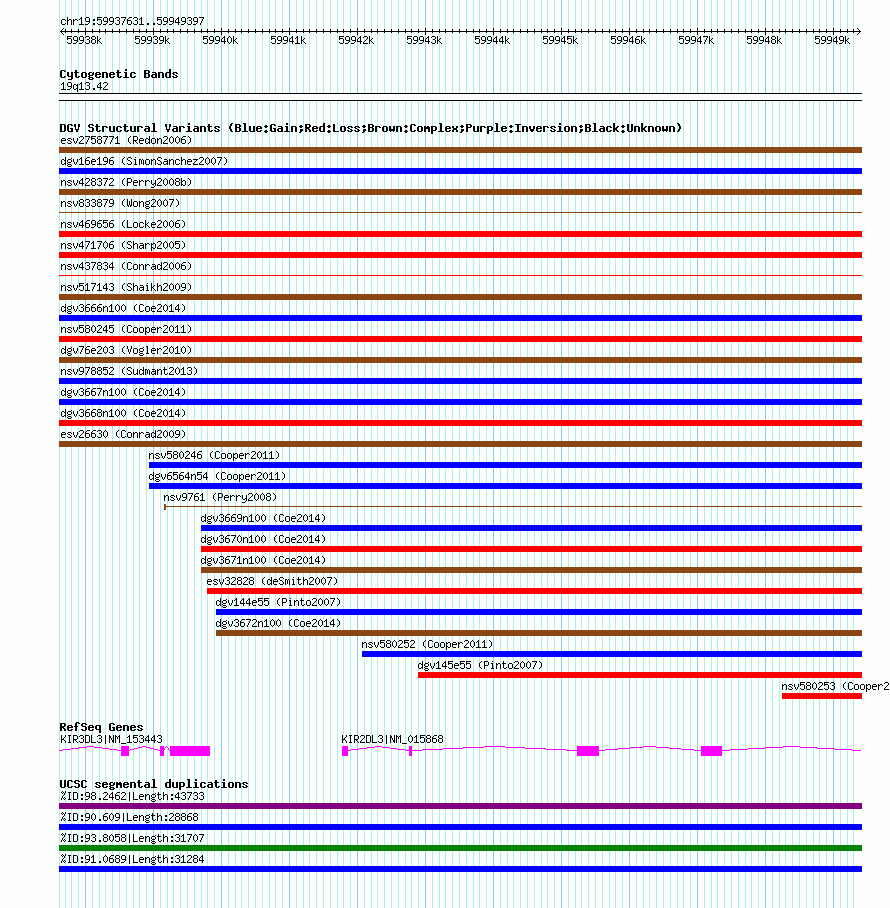Click the %ID:90.609|Length:28868 label
The height and width of the screenshot is (908, 890).
pos(129,817)
